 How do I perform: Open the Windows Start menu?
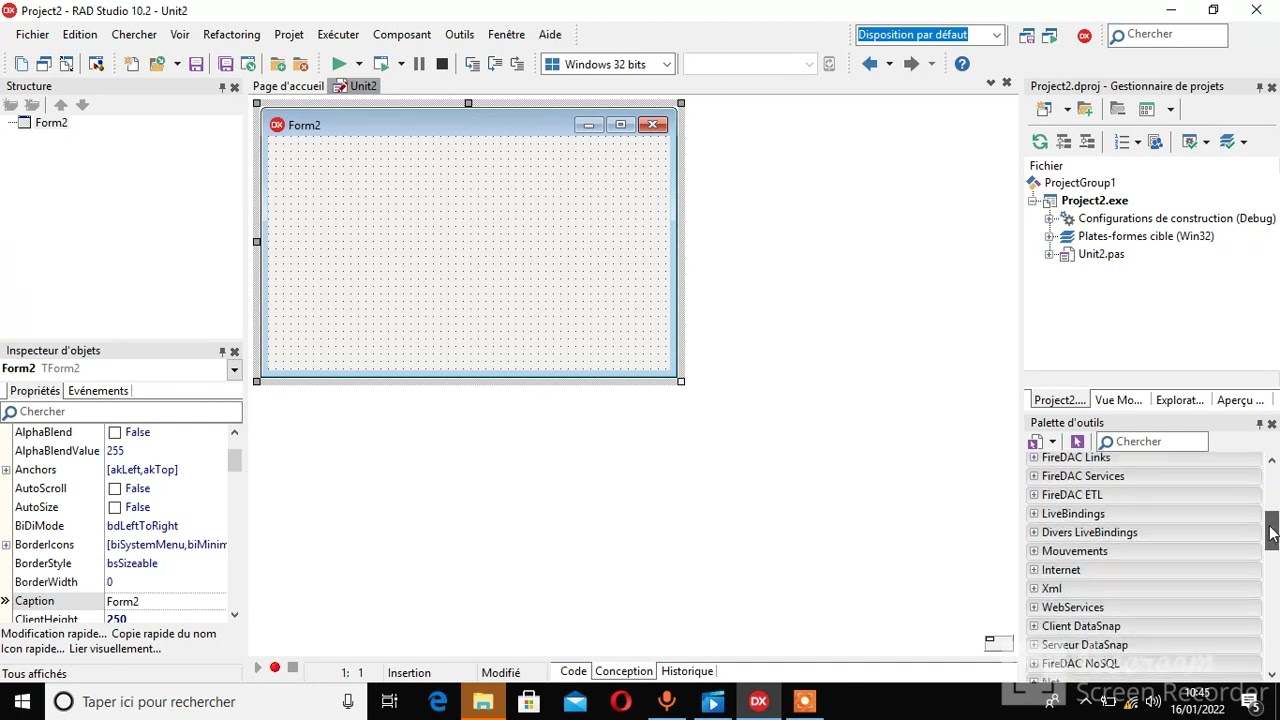(x=22, y=702)
